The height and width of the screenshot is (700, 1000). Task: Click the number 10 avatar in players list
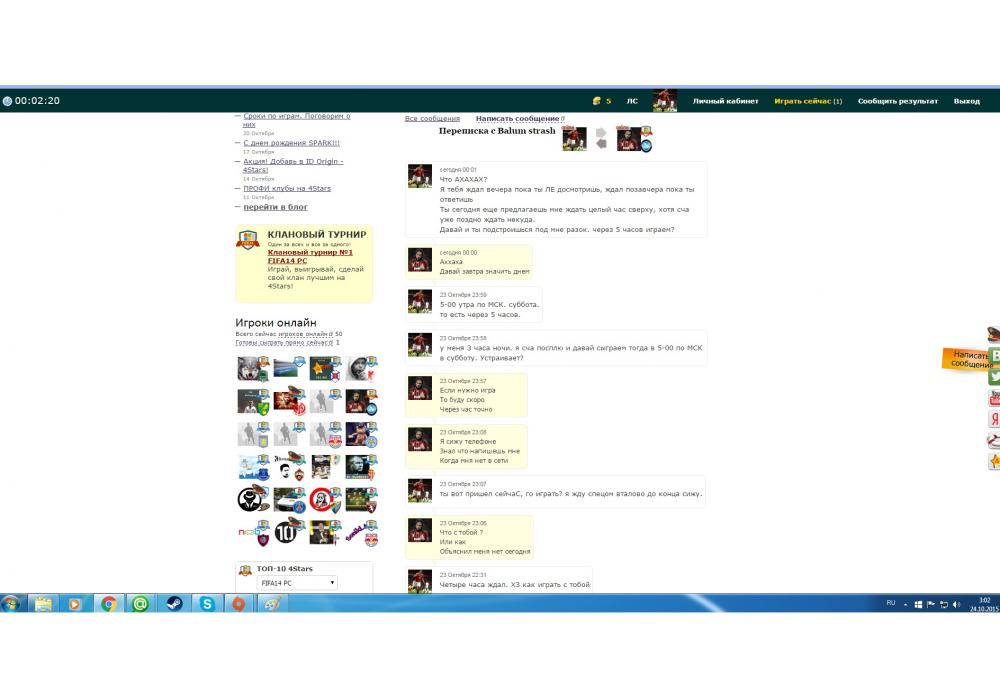[287, 532]
